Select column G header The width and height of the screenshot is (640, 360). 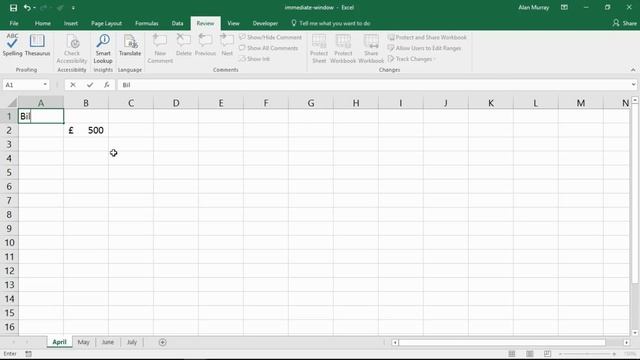pos(311,103)
